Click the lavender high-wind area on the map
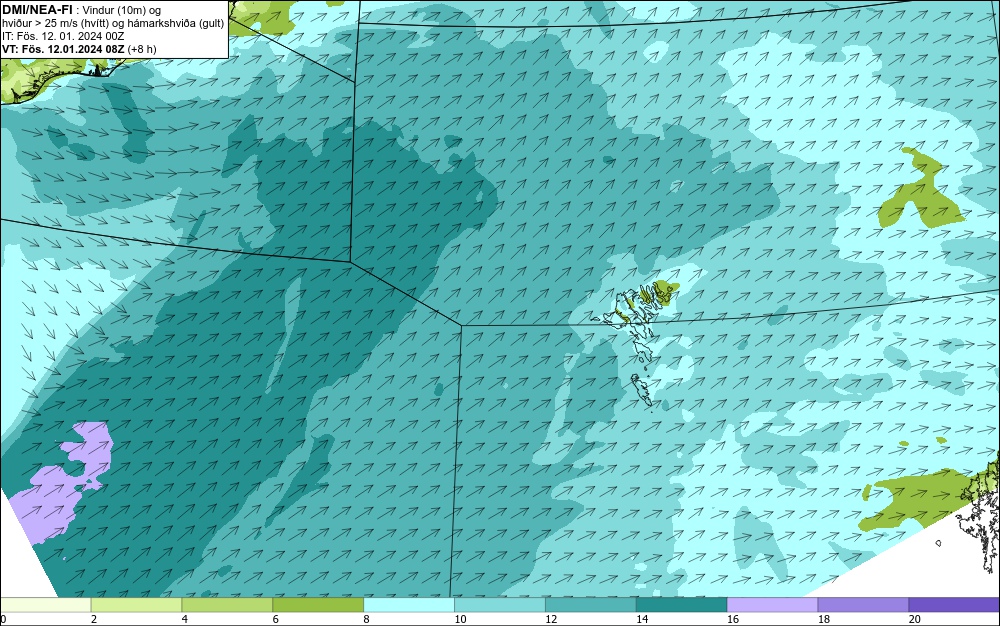Screen dimensions: 1000x626 point(61,481)
